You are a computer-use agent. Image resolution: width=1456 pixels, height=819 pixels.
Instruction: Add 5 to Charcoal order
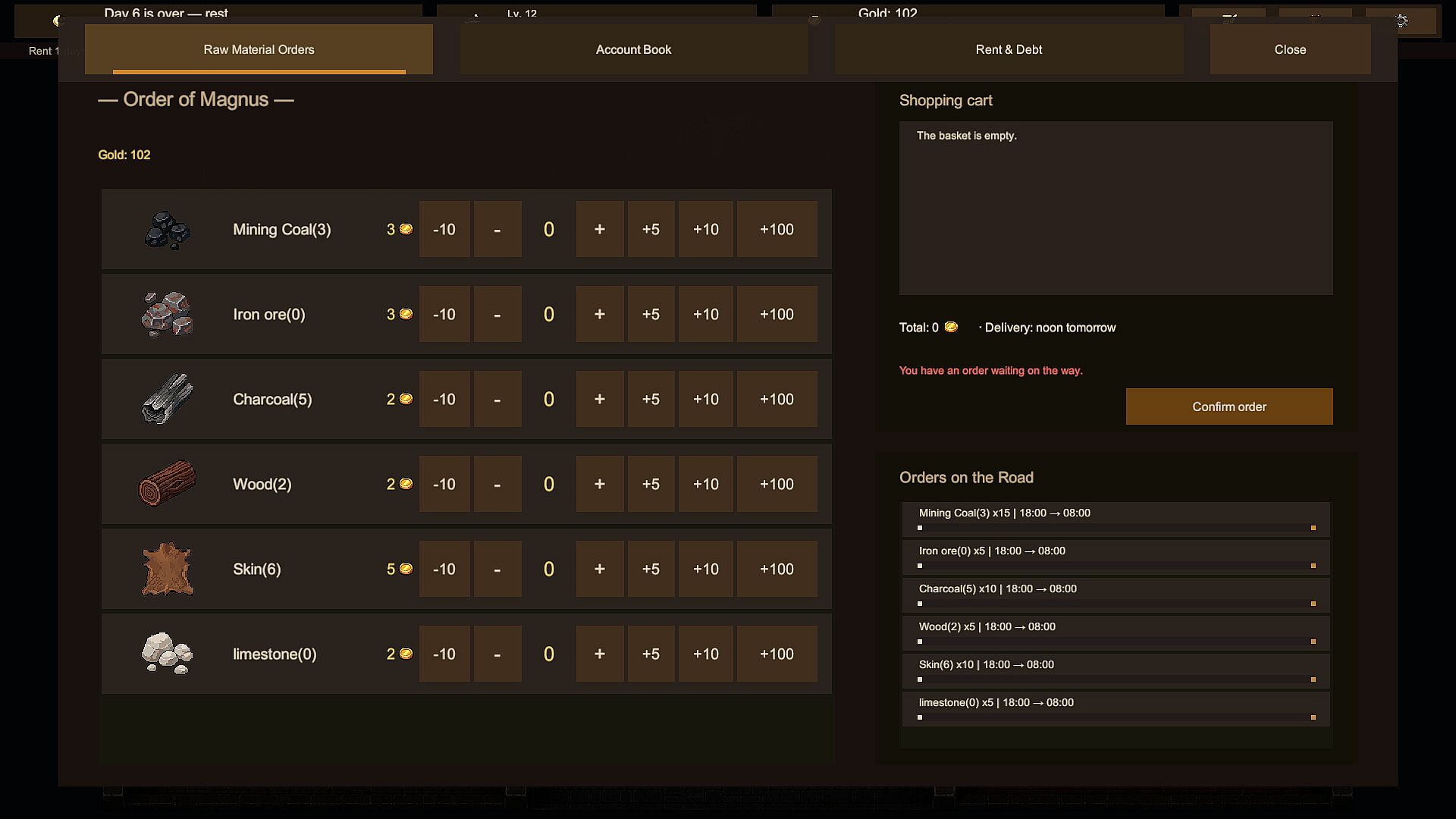(x=651, y=399)
